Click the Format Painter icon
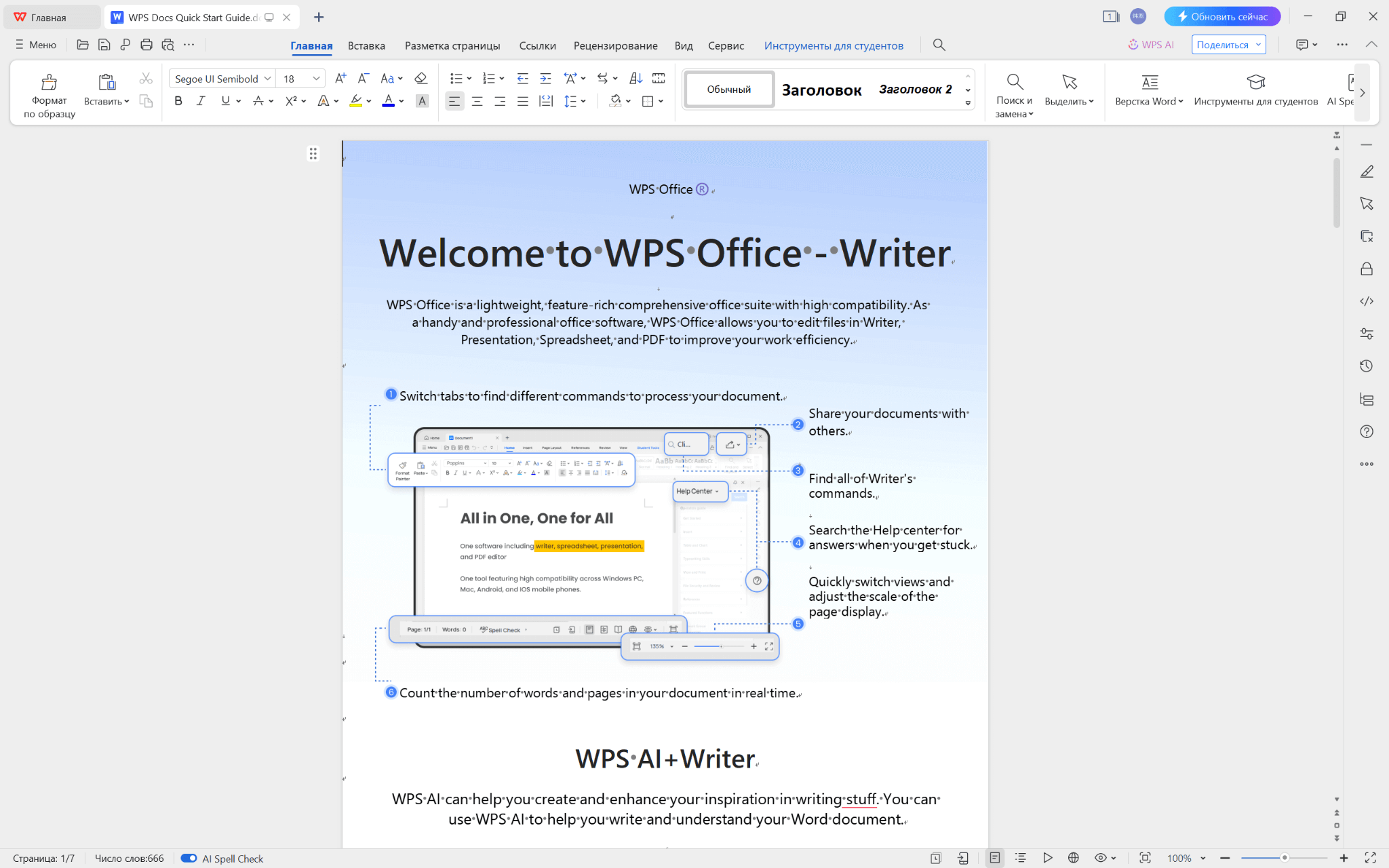Viewport: 1389px width, 868px height. point(49,83)
